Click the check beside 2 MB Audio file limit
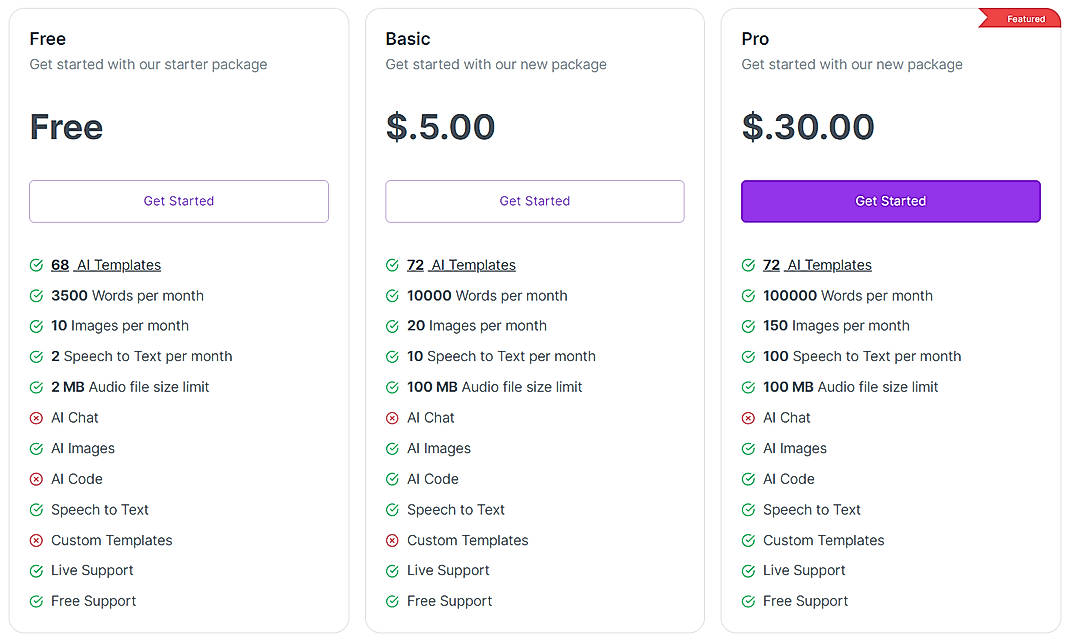Screen dimensions: 1070x642 pyautogui.click(x=35, y=387)
